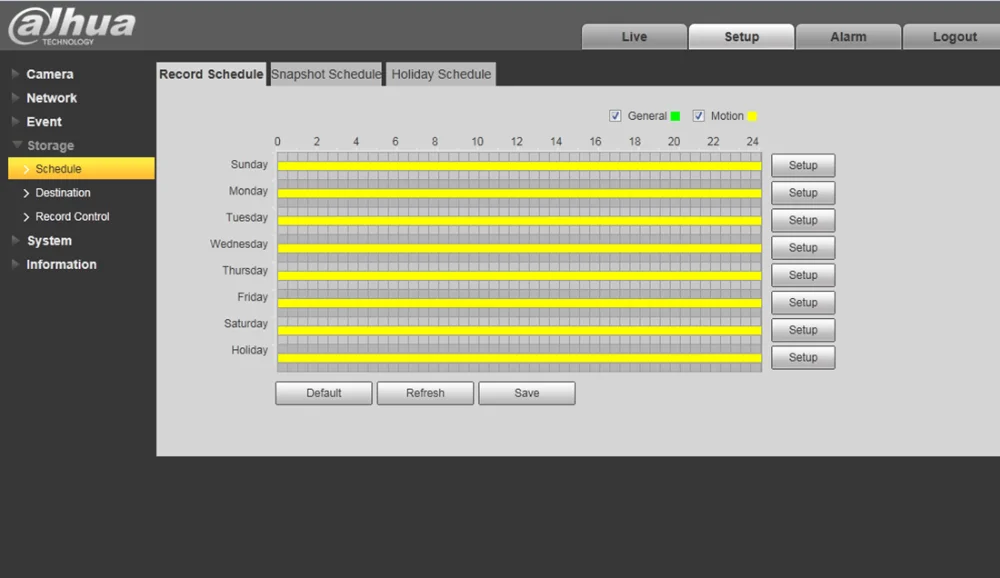Open the System settings section
The image size is (1000, 578).
click(49, 241)
